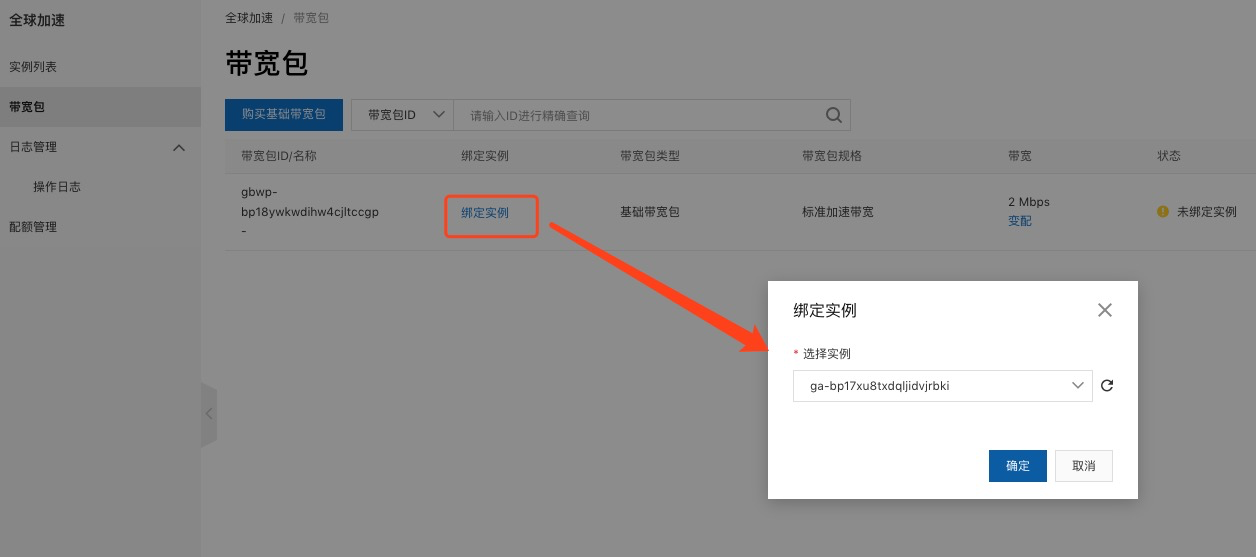Screen dimensions: 1256x557
Task: Focus the ID search input field
Action: (x=640, y=115)
